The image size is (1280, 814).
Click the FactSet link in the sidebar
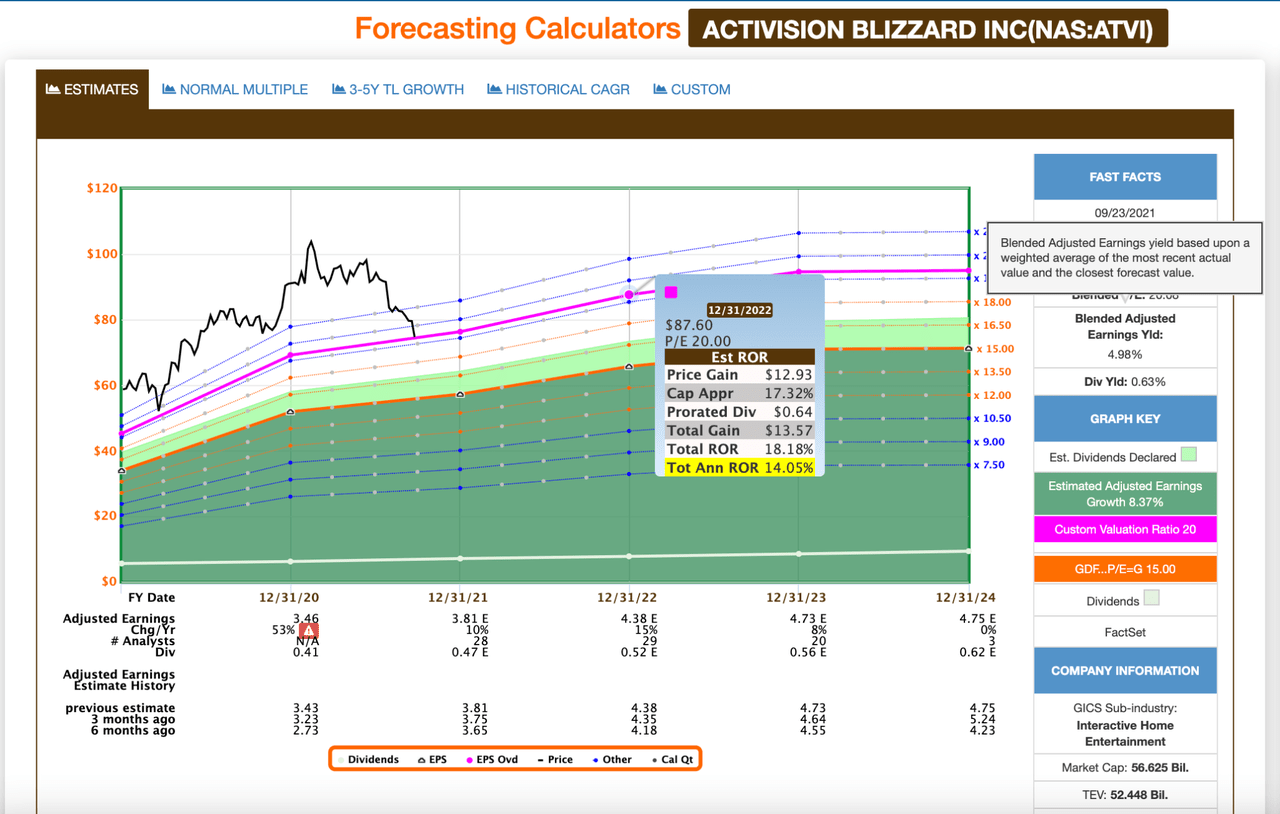click(1124, 631)
